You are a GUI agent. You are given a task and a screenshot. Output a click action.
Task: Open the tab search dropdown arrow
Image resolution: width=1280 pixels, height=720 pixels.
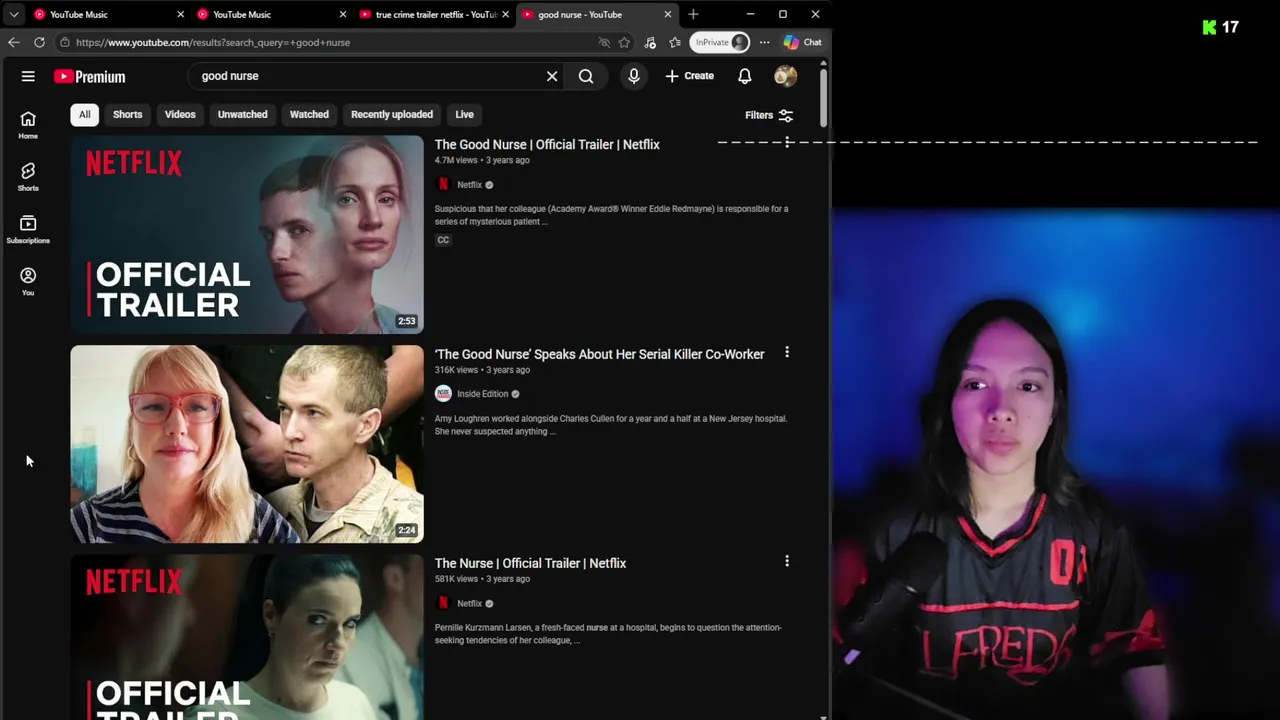[x=14, y=14]
